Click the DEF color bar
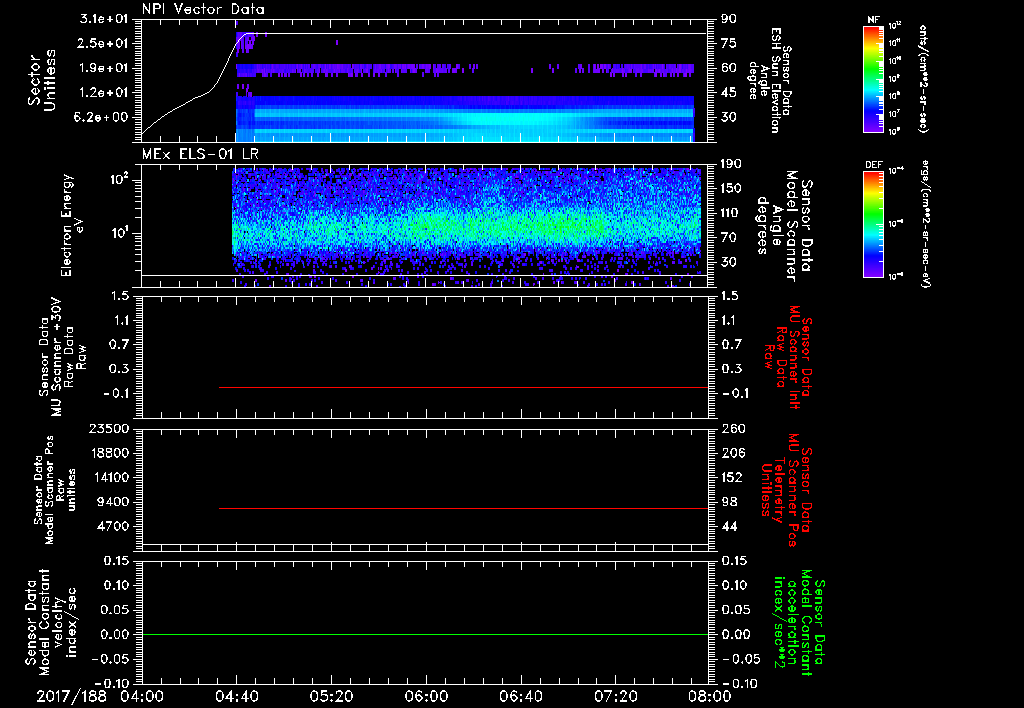The height and width of the screenshot is (708, 1024). (x=873, y=224)
